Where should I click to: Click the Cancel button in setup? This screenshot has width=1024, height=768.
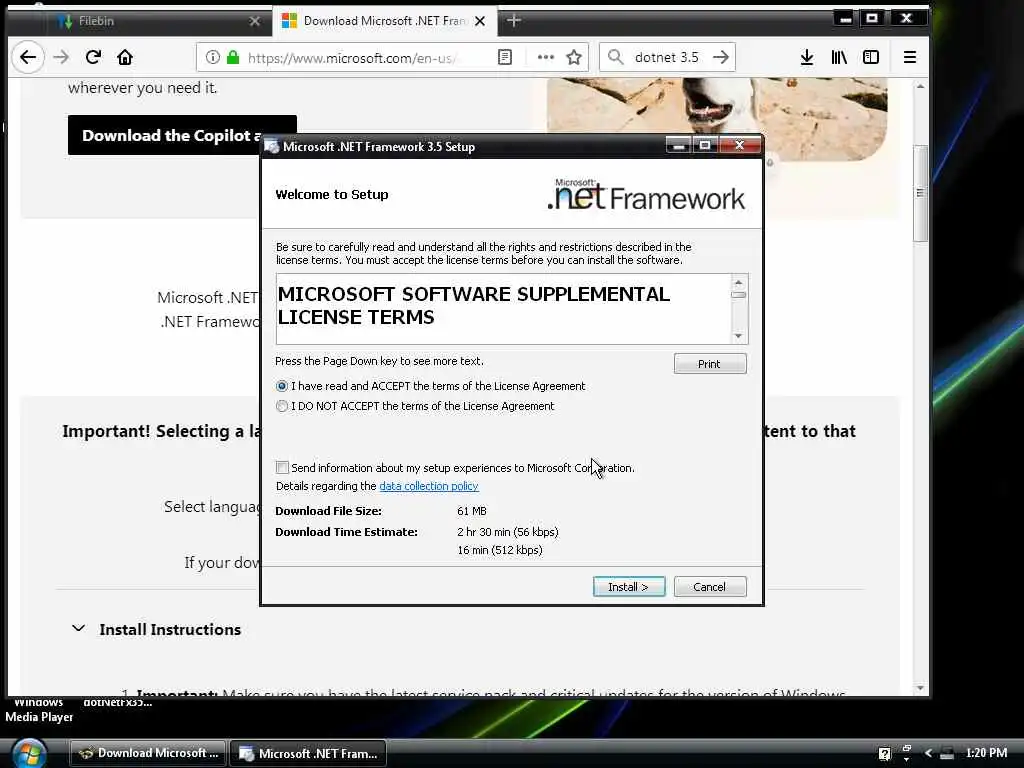(x=710, y=586)
